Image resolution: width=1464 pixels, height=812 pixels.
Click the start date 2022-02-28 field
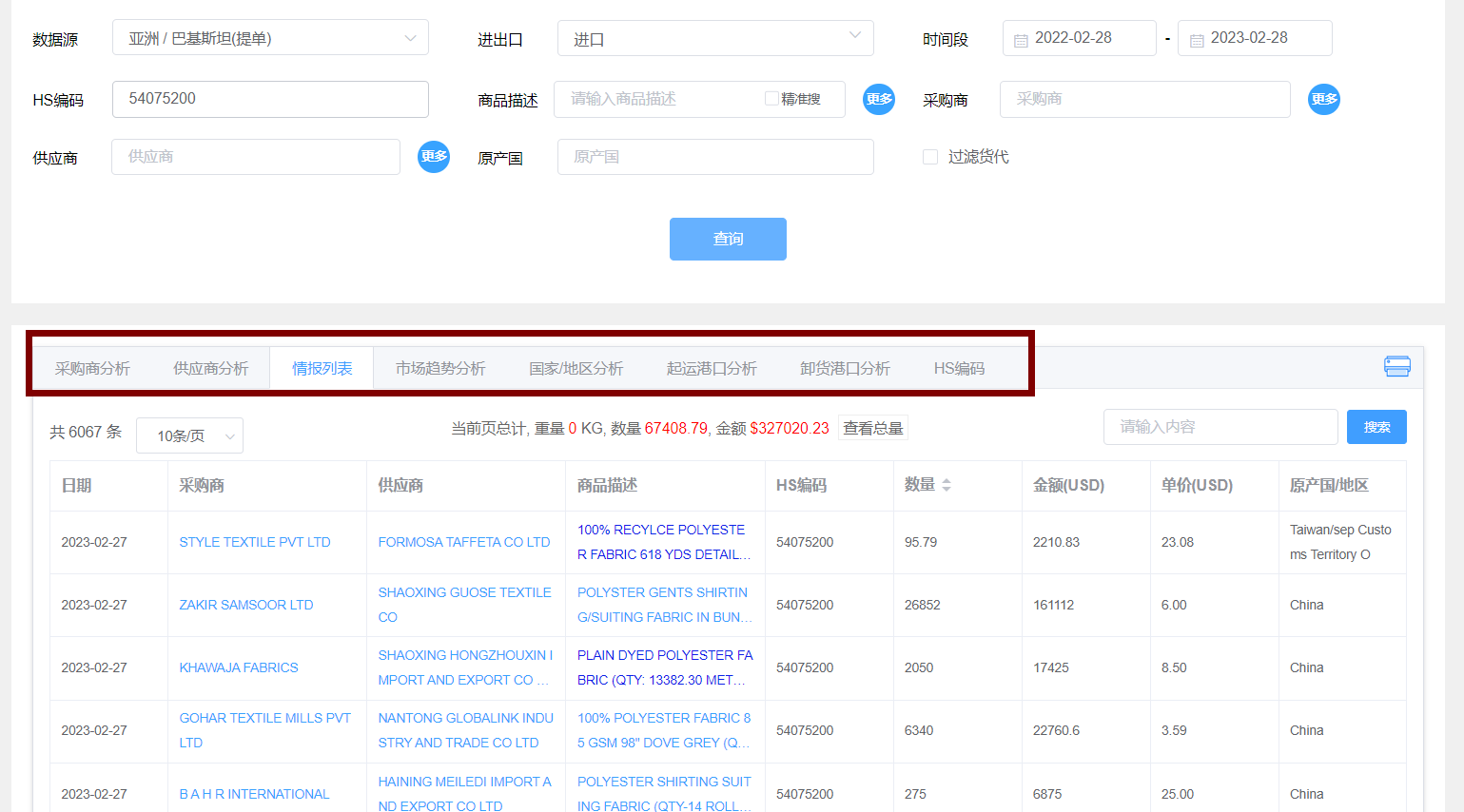click(x=1079, y=38)
